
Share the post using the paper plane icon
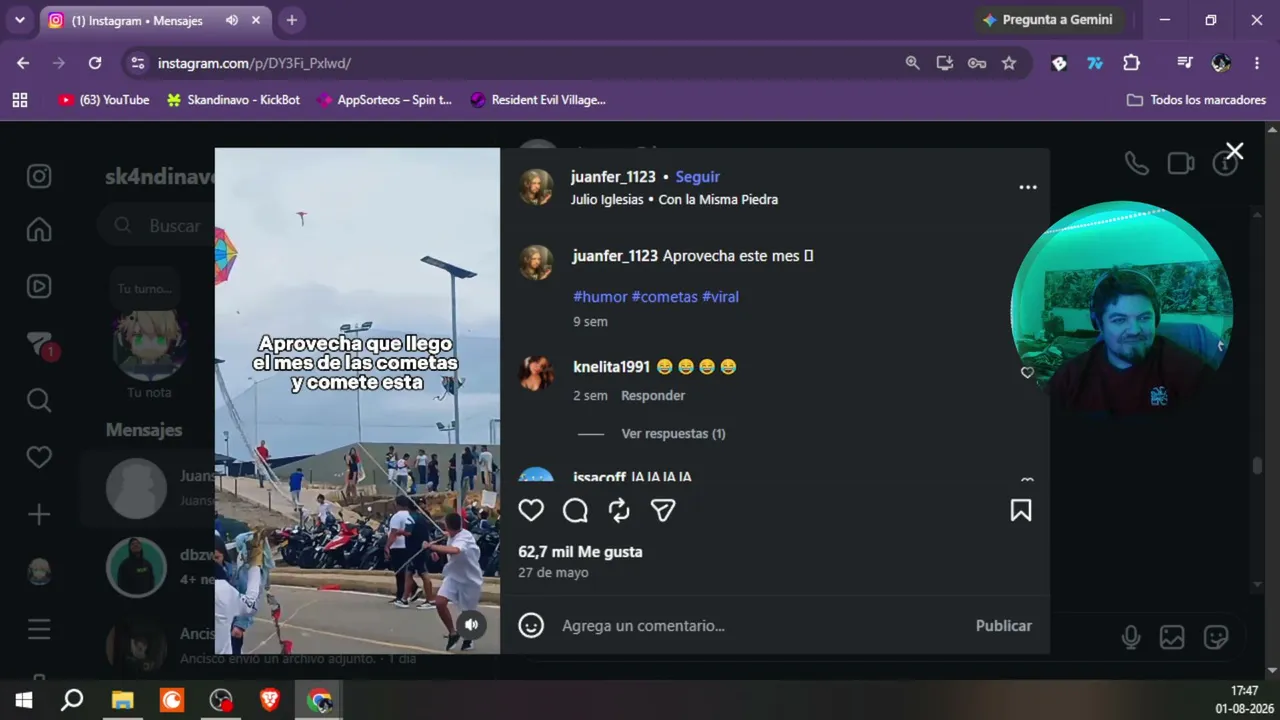663,511
